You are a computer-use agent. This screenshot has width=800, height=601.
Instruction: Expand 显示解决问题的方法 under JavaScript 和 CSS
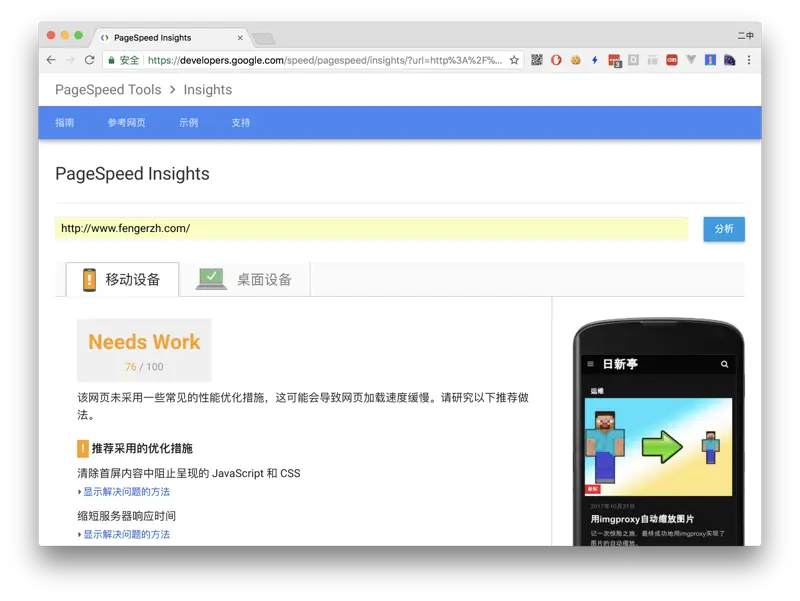[127, 492]
